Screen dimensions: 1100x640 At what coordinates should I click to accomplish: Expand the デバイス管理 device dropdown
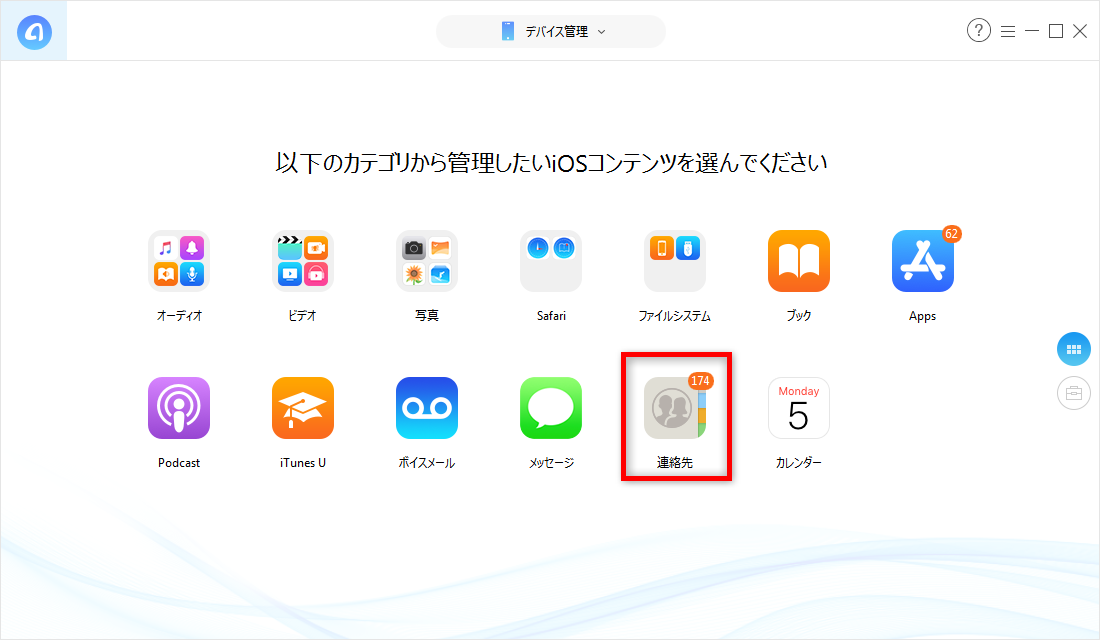[550, 31]
